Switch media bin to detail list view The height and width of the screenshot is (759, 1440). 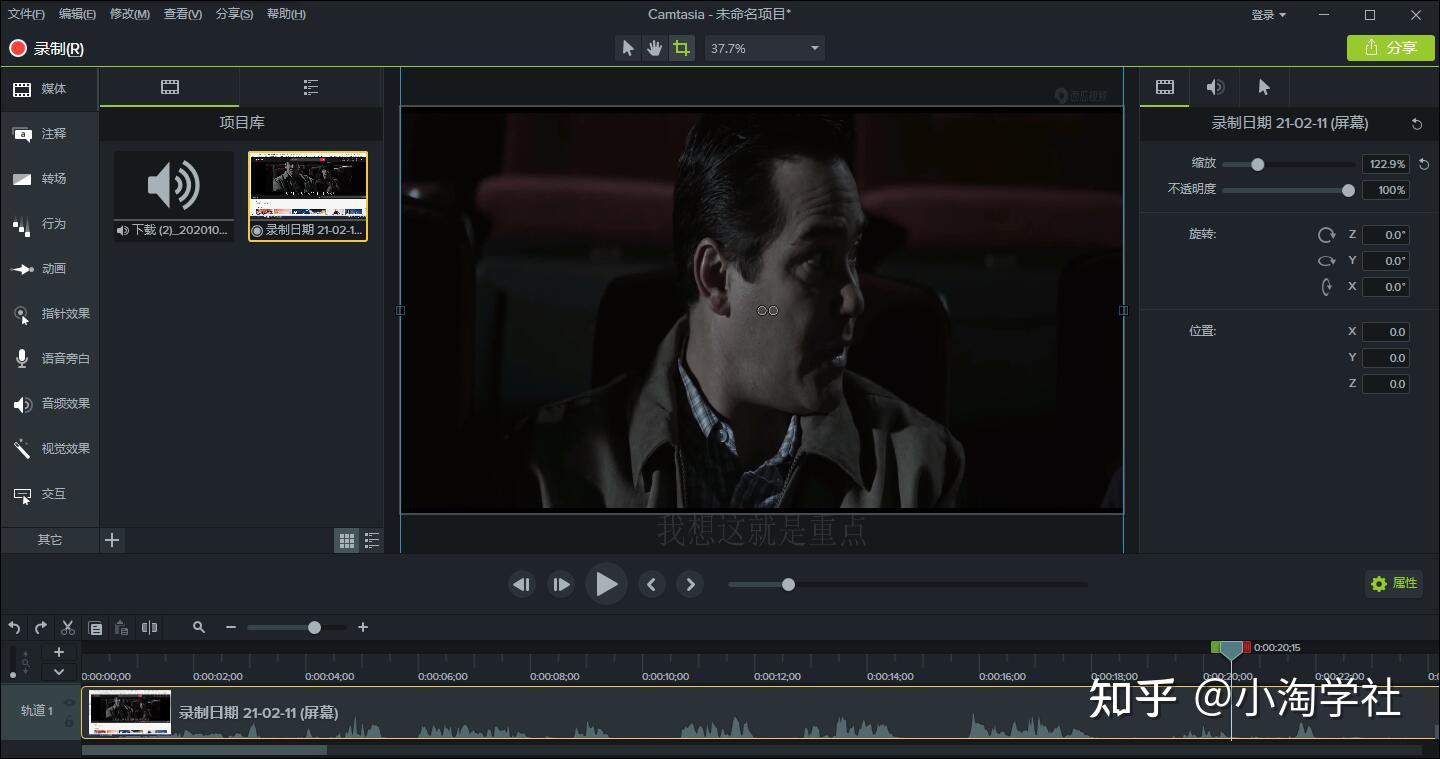coord(372,541)
